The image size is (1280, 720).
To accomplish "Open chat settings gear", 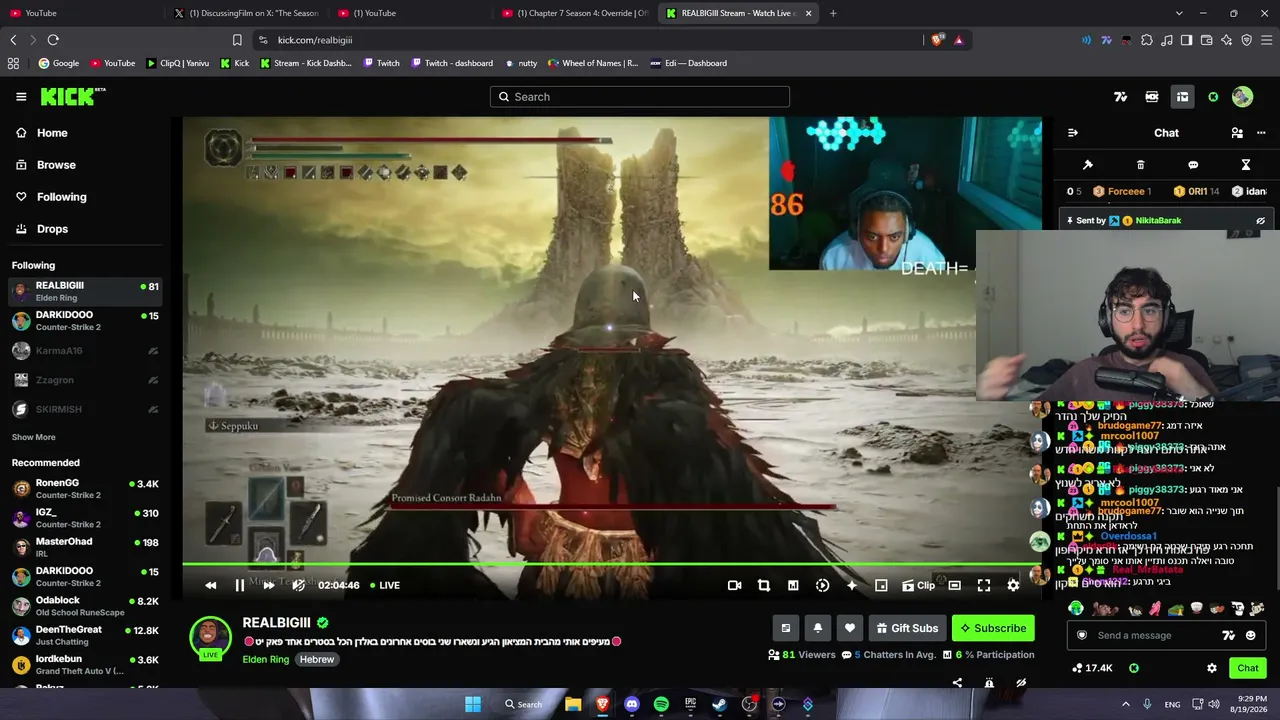I will click(1212, 668).
